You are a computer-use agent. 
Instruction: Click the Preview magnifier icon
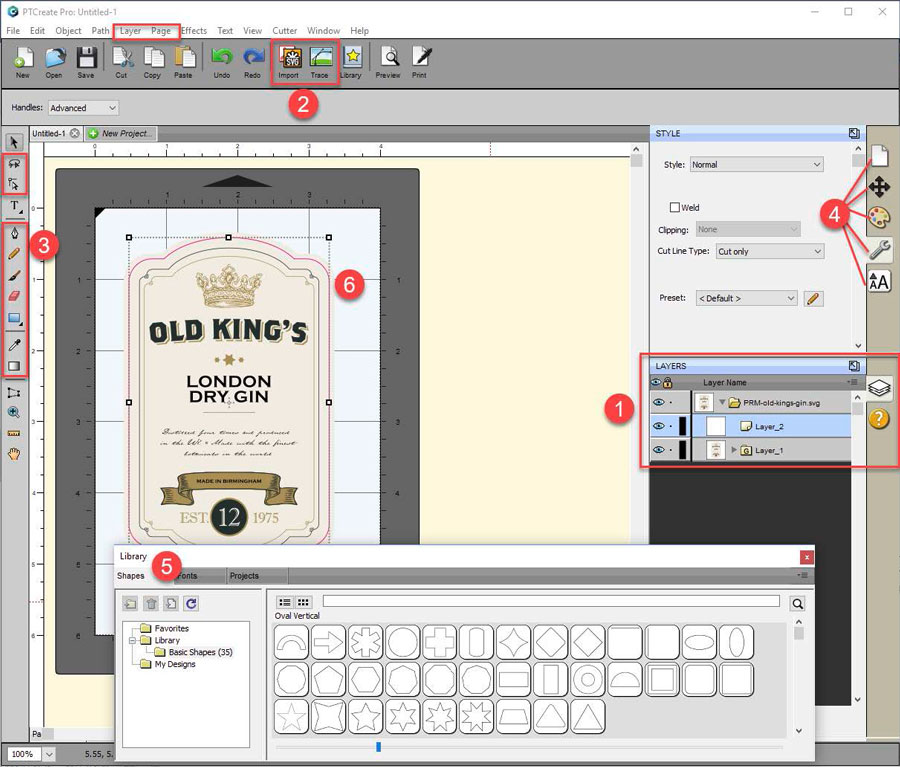pos(389,62)
